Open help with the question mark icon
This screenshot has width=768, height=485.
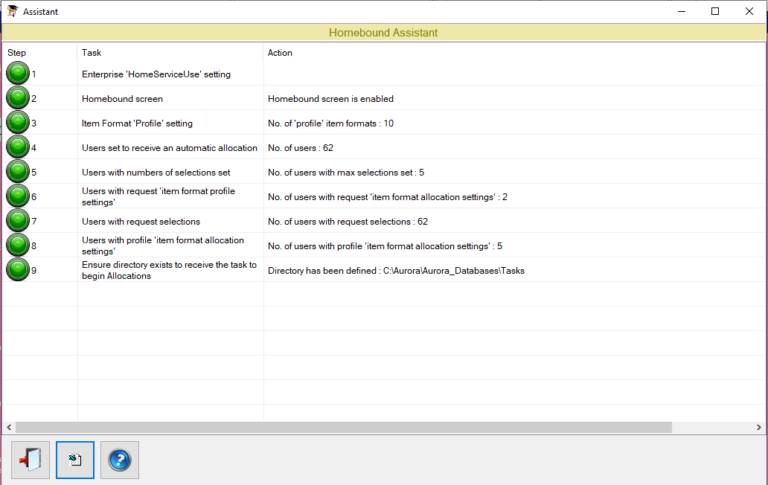120,460
